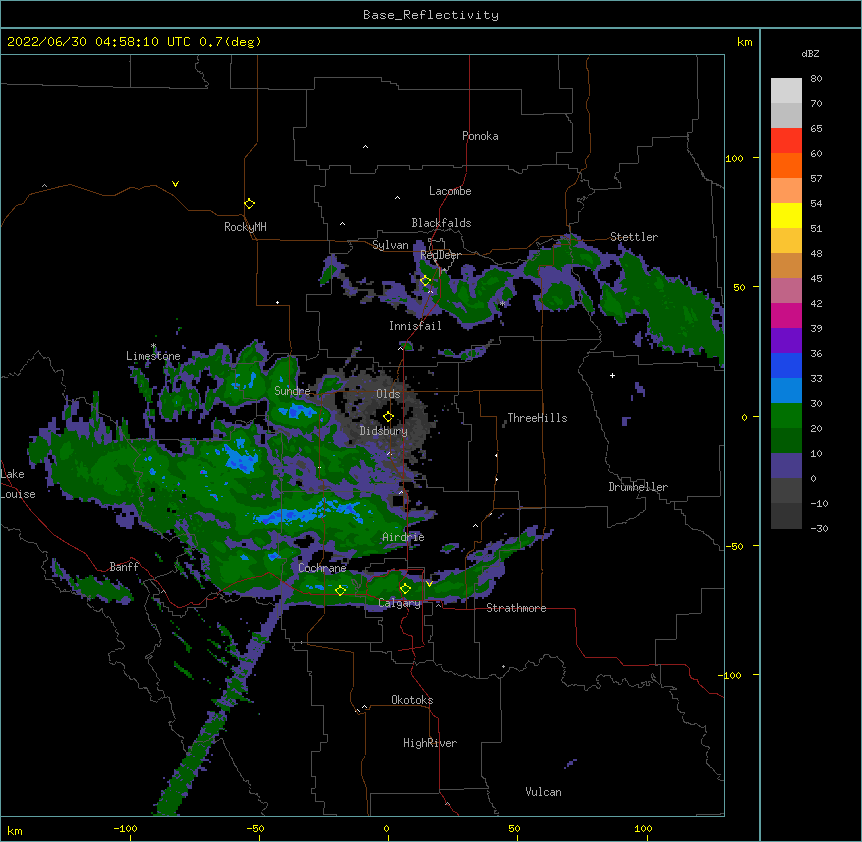
Task: Click the Stettler city label
Action: (634, 237)
